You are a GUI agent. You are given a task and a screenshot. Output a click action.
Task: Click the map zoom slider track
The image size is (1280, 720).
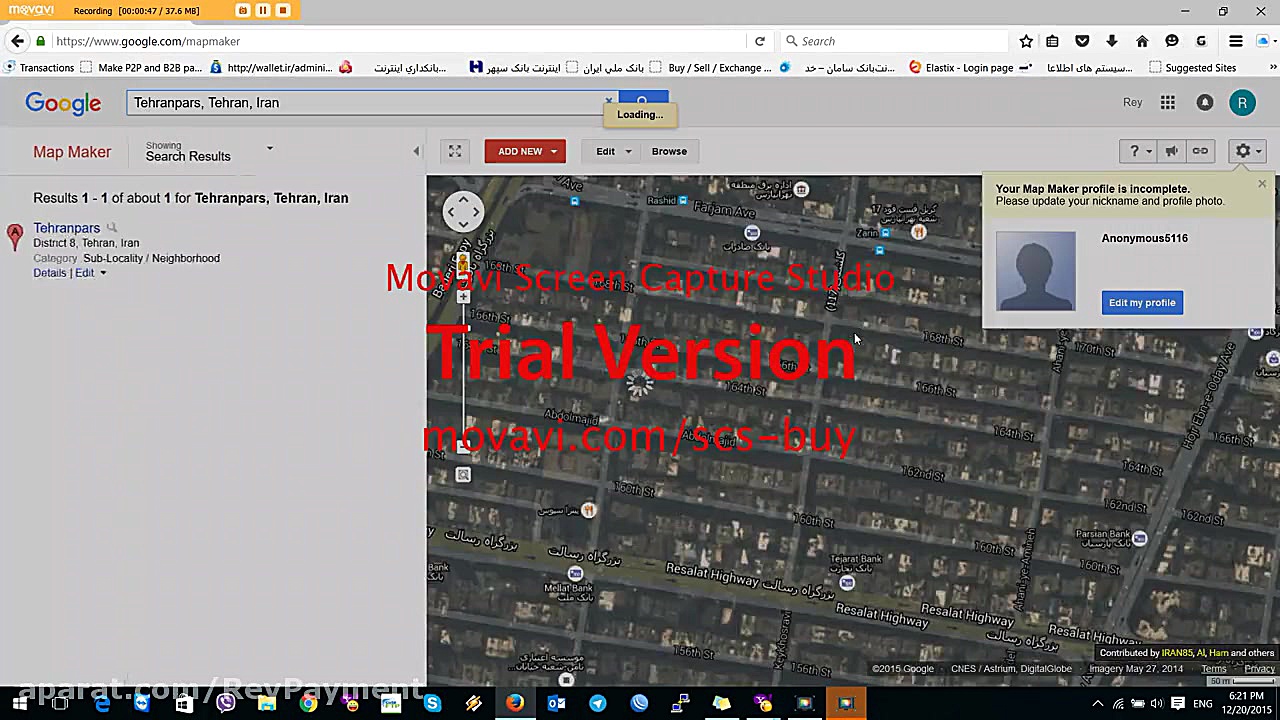pyautogui.click(x=463, y=370)
